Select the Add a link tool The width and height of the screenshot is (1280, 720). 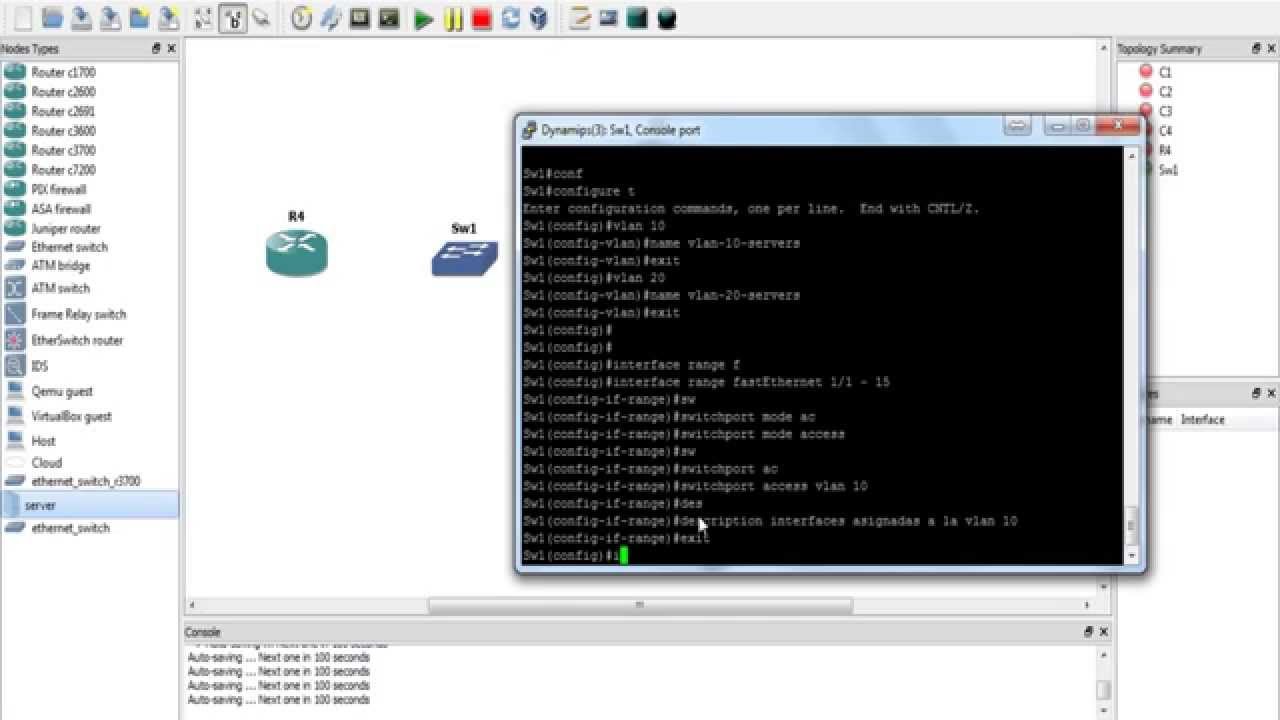262,18
